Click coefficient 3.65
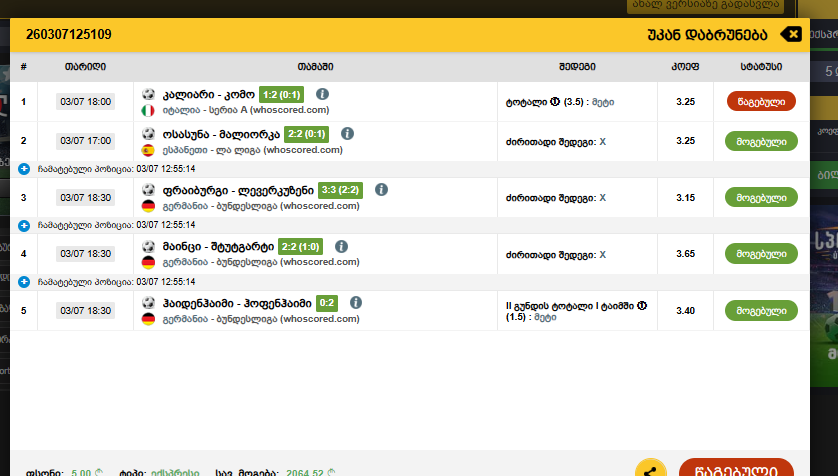The height and width of the screenshot is (476, 838). coord(685,254)
